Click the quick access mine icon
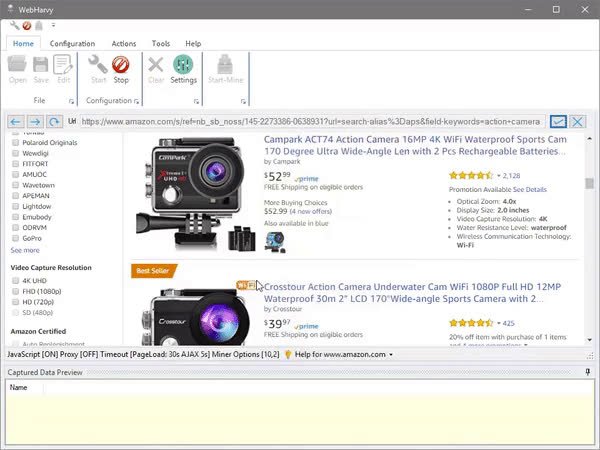Screen dimensions: 600x450 click(x=39, y=26)
